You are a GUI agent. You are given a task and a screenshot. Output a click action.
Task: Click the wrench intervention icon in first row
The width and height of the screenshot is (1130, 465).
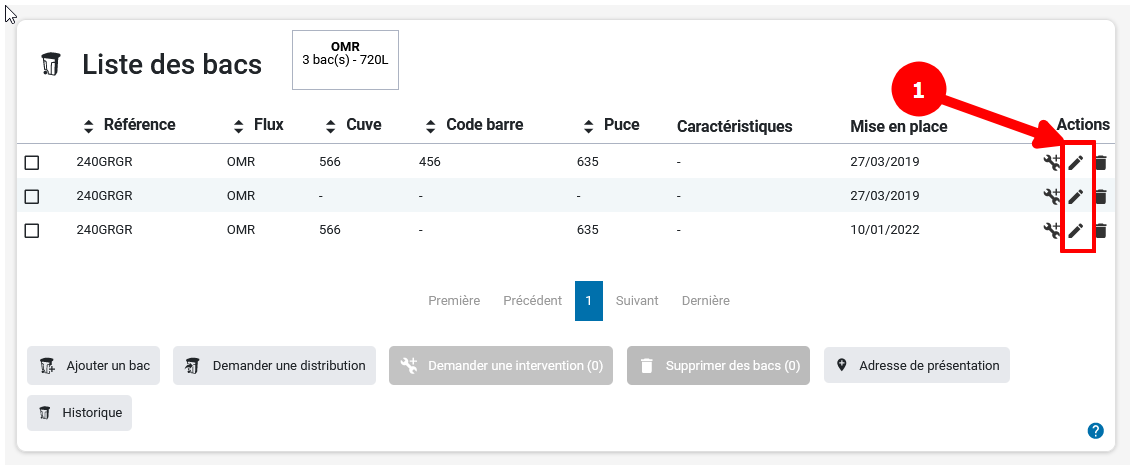pyautogui.click(x=1051, y=162)
